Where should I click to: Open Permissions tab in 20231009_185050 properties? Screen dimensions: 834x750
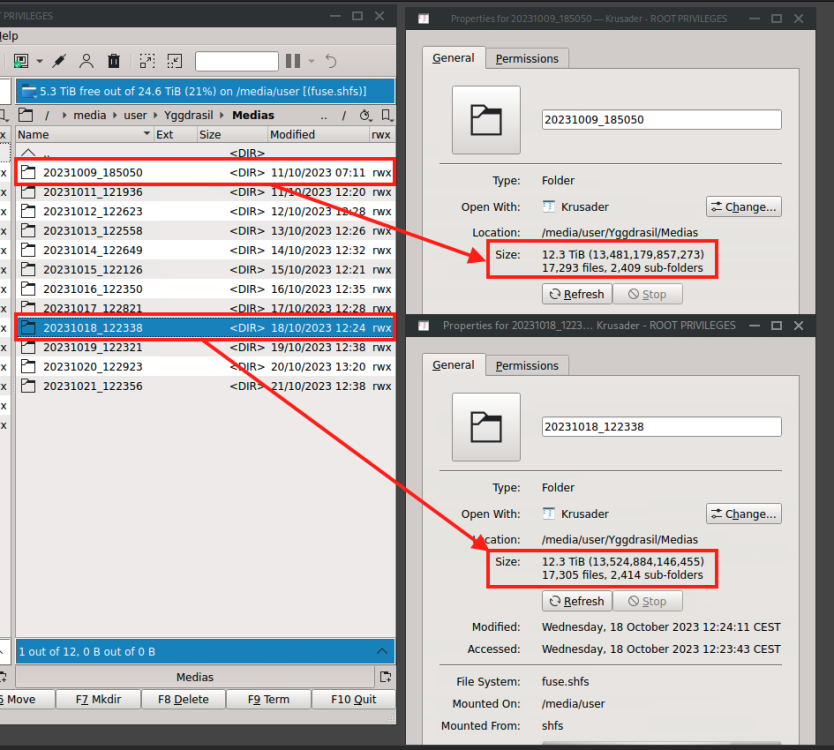[527, 59]
